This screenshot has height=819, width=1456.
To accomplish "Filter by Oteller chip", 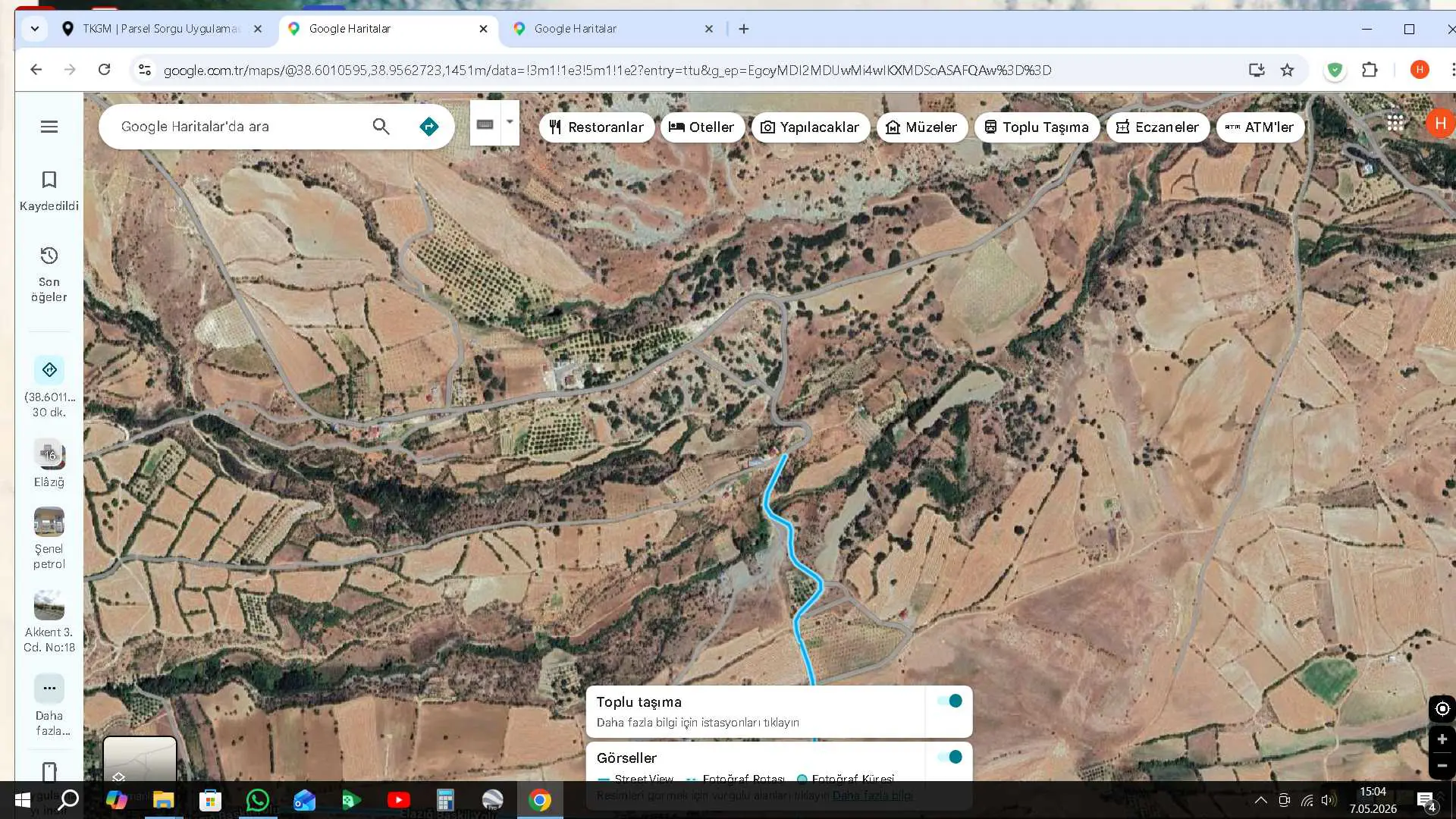I will click(702, 127).
